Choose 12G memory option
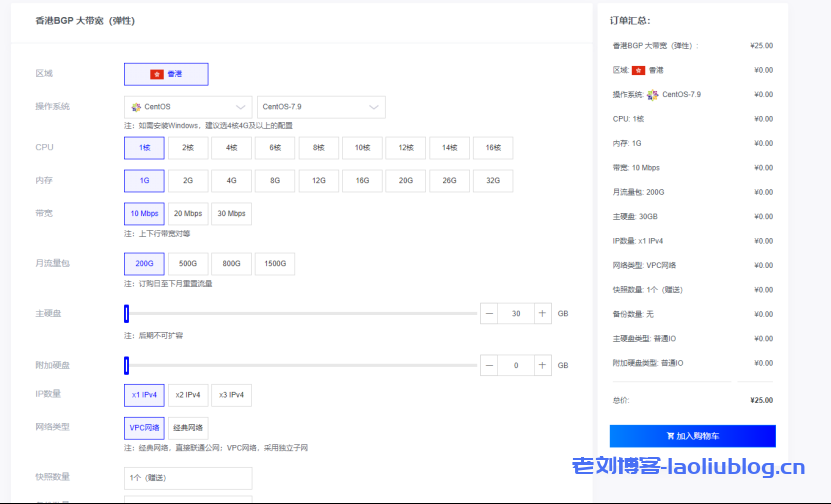The height and width of the screenshot is (504, 831). click(x=319, y=181)
